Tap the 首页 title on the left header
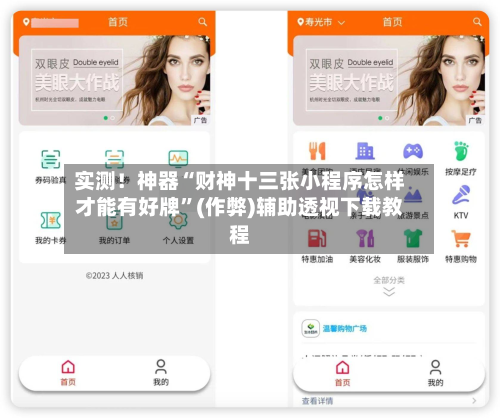Image resolution: width=500 pixels, height=418 pixels. click(x=118, y=22)
